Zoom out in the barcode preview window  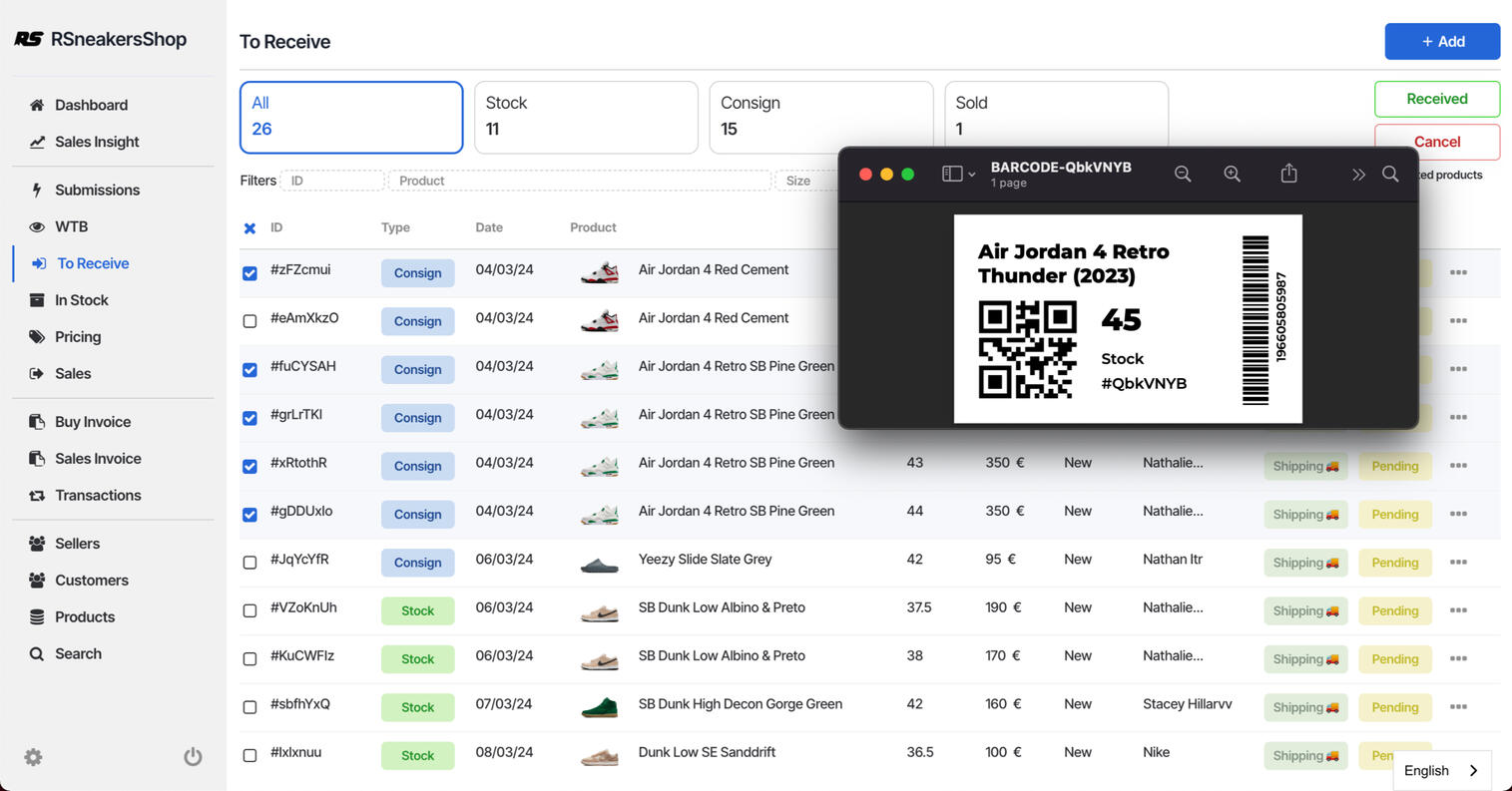point(1183,175)
